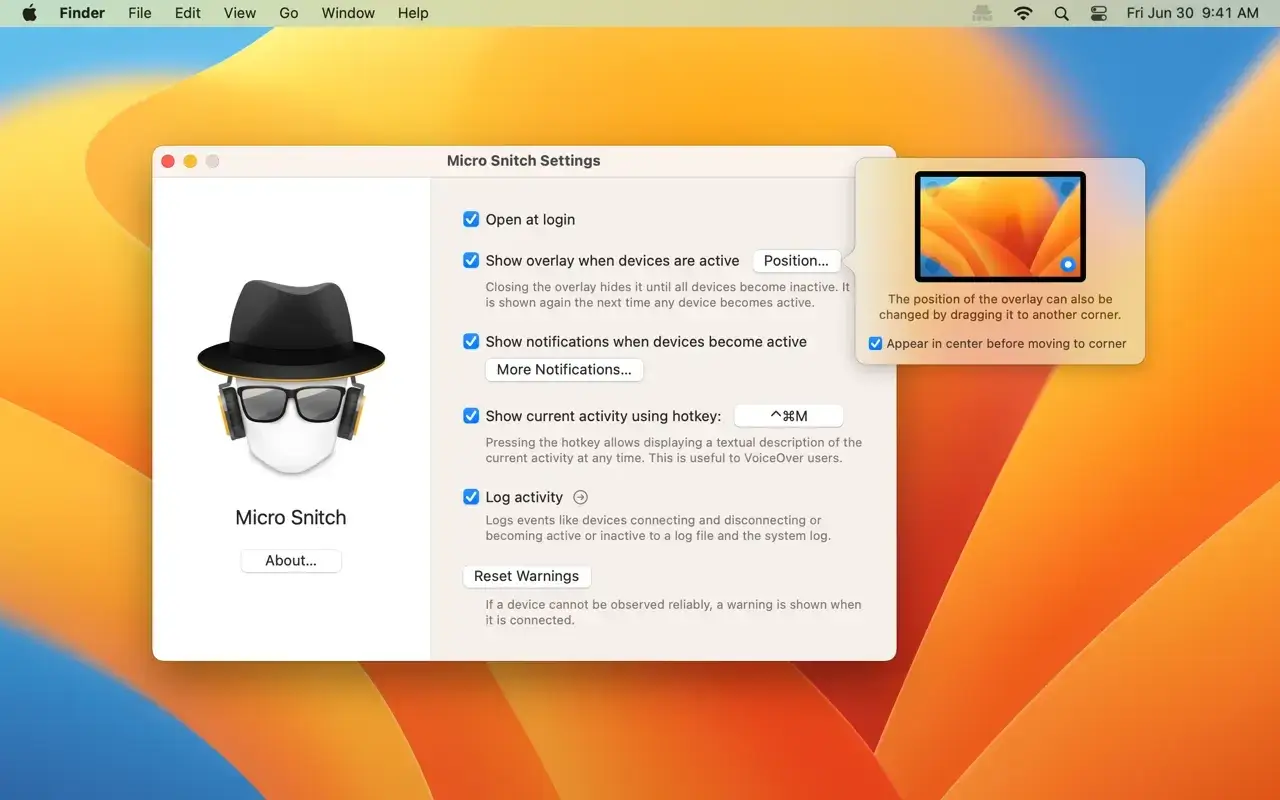1280x800 pixels.
Task: Click the hotkey recorder field showing ^⌘M
Action: 788,416
